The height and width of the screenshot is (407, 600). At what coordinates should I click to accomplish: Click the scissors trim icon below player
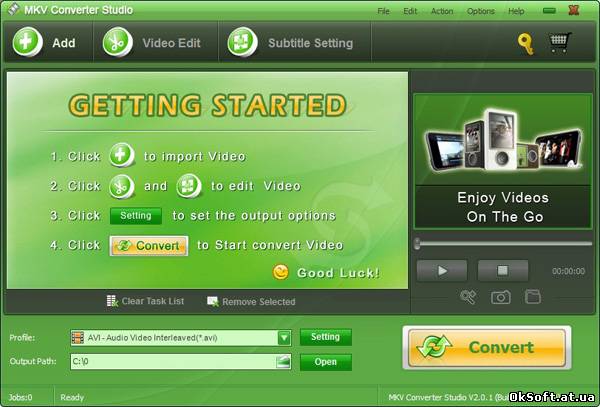point(468,296)
